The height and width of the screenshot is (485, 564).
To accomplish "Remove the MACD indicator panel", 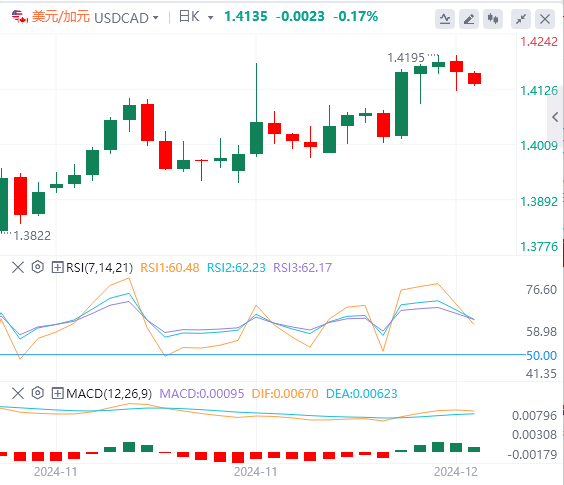I will pos(18,393).
